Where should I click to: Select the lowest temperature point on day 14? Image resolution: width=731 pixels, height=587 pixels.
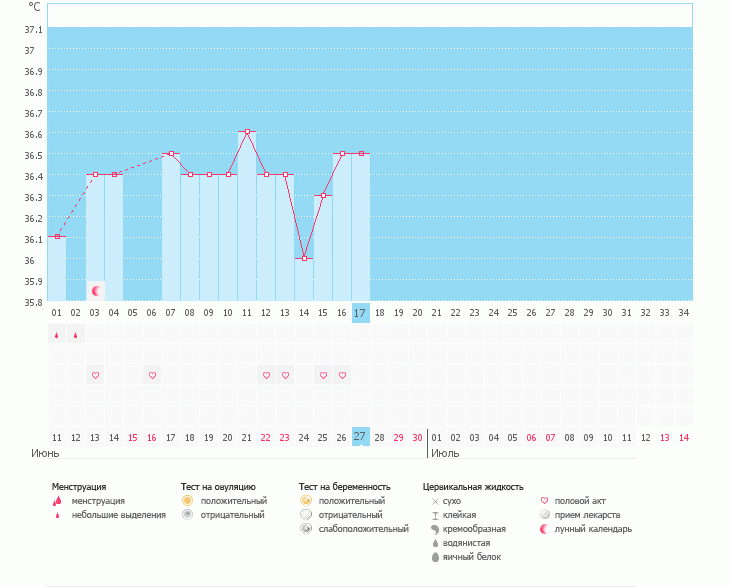pos(304,258)
